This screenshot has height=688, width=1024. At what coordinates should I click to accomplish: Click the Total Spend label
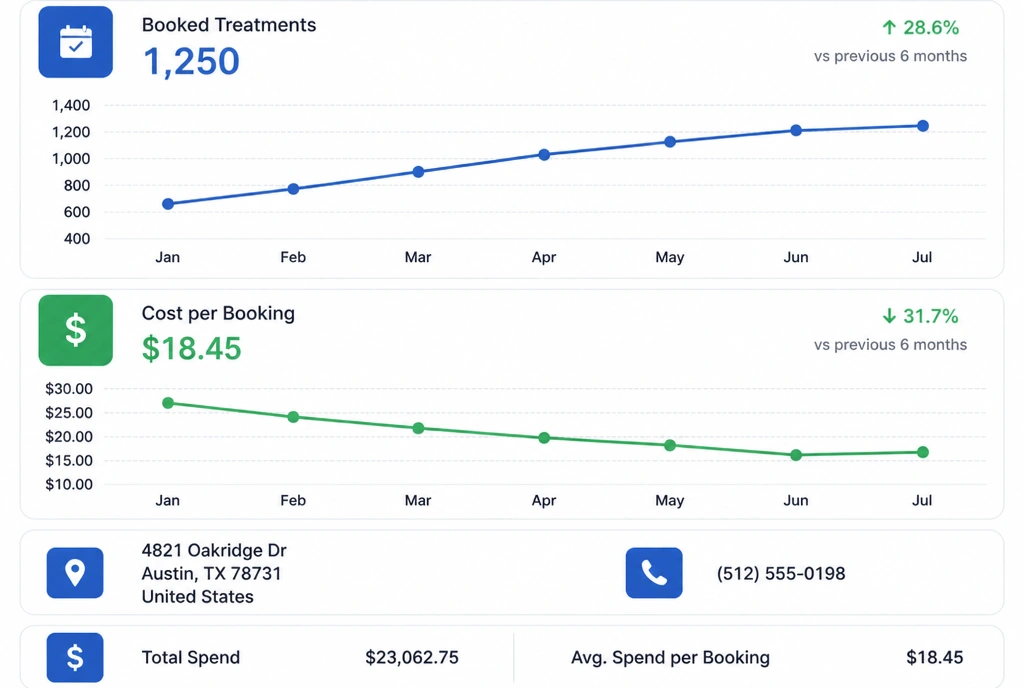point(191,657)
